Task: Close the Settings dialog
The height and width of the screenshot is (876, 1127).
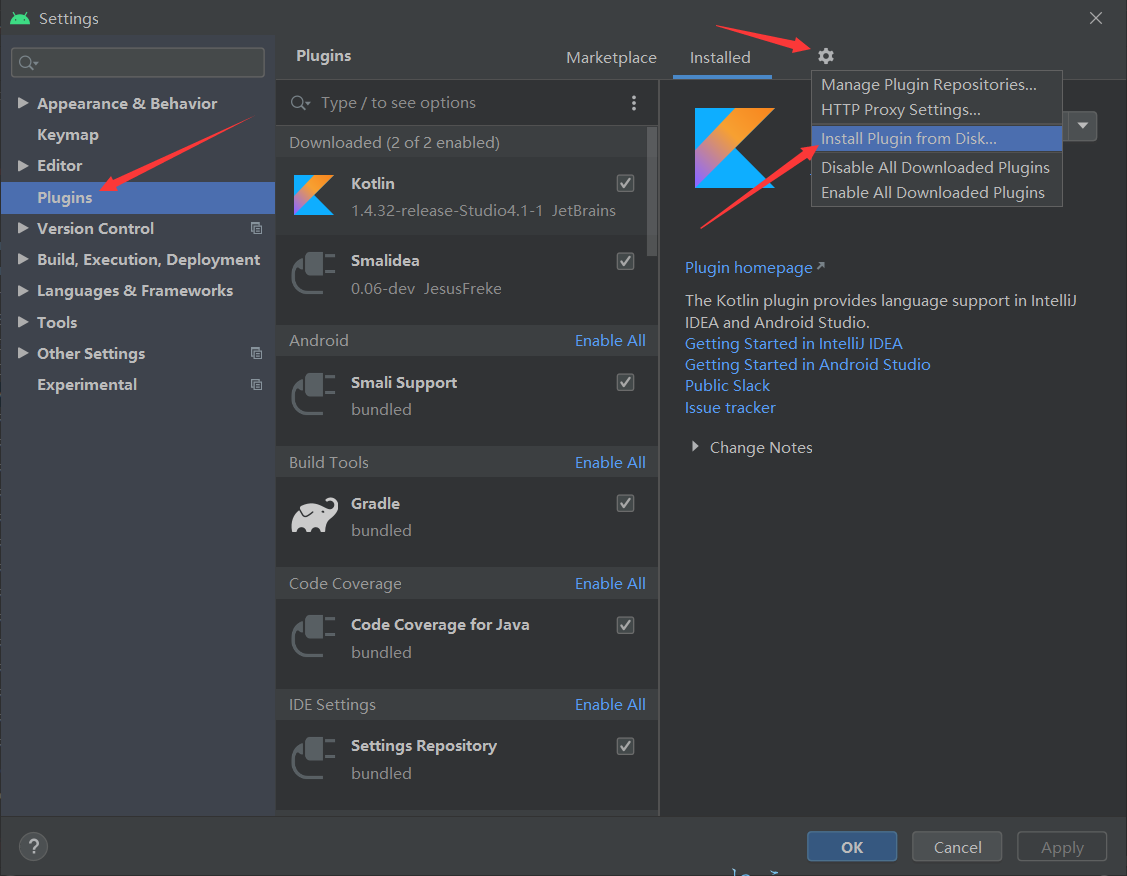Action: [1095, 18]
